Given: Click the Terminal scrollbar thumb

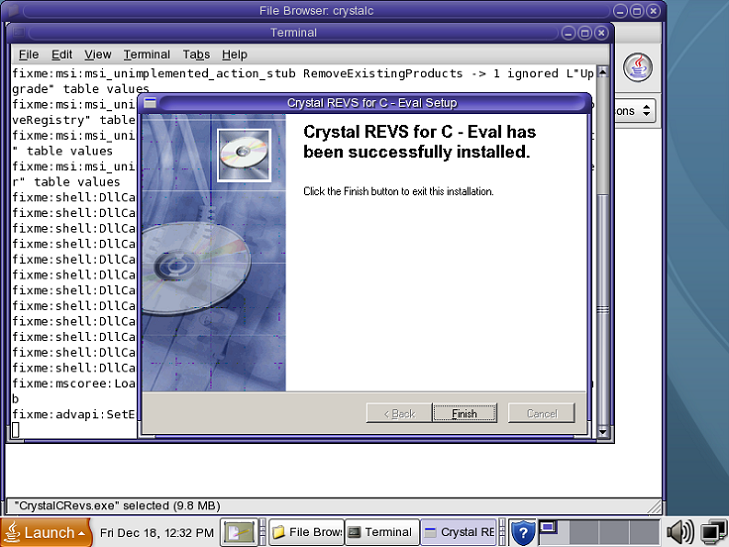Looking at the screenshot, I should click(x=603, y=310).
